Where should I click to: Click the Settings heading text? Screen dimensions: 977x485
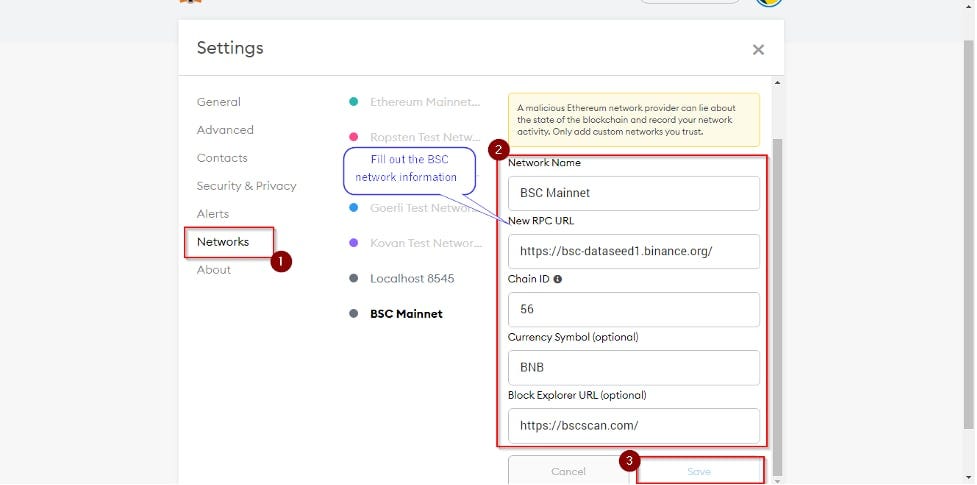pos(230,48)
